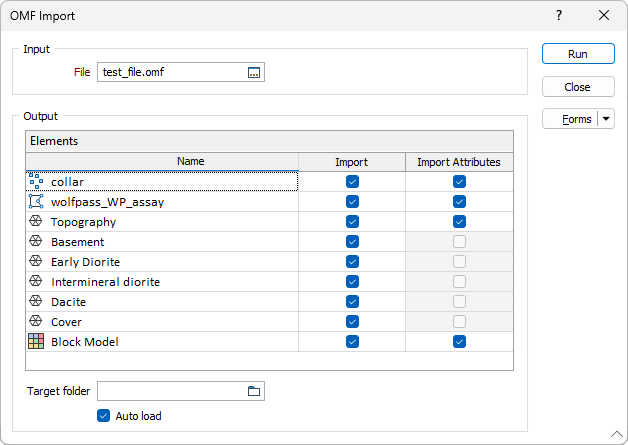Uncheck Import Attributes for Block Model
This screenshot has height=445, width=628.
click(459, 342)
